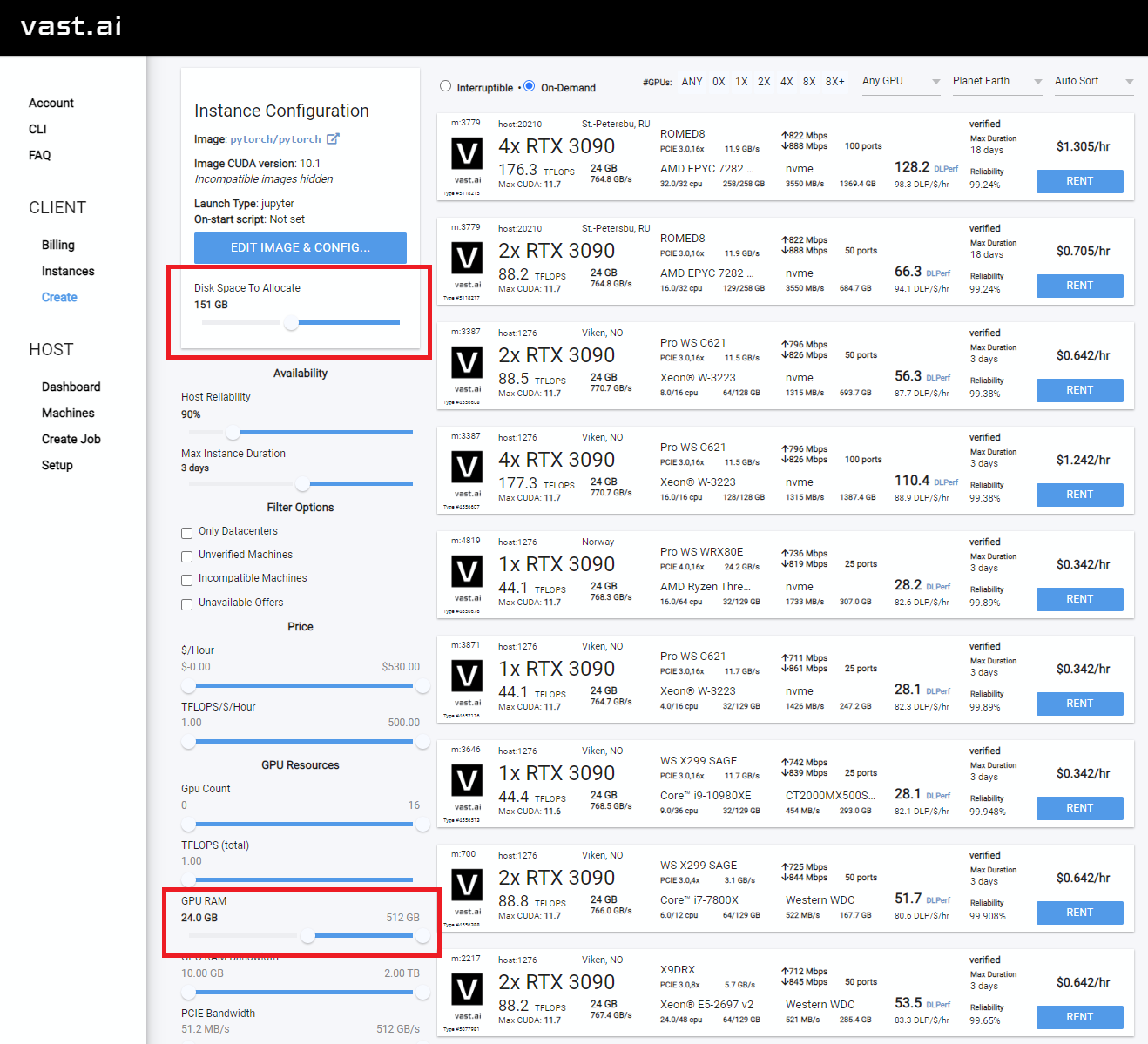Filter offers to 4X GPUs
Viewport: 1148px width, 1044px height.
coord(787,82)
